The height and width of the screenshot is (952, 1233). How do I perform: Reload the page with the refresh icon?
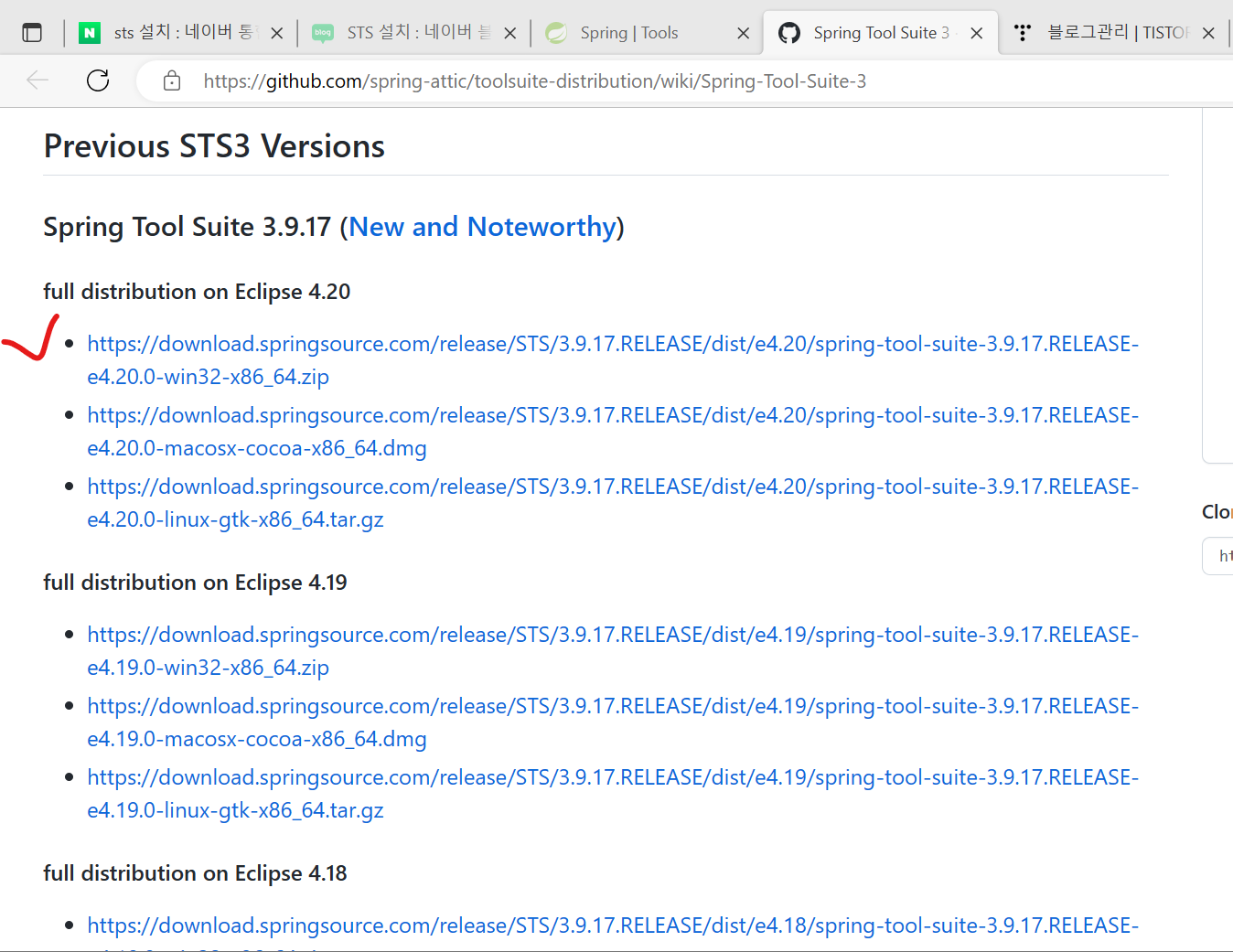coord(98,80)
